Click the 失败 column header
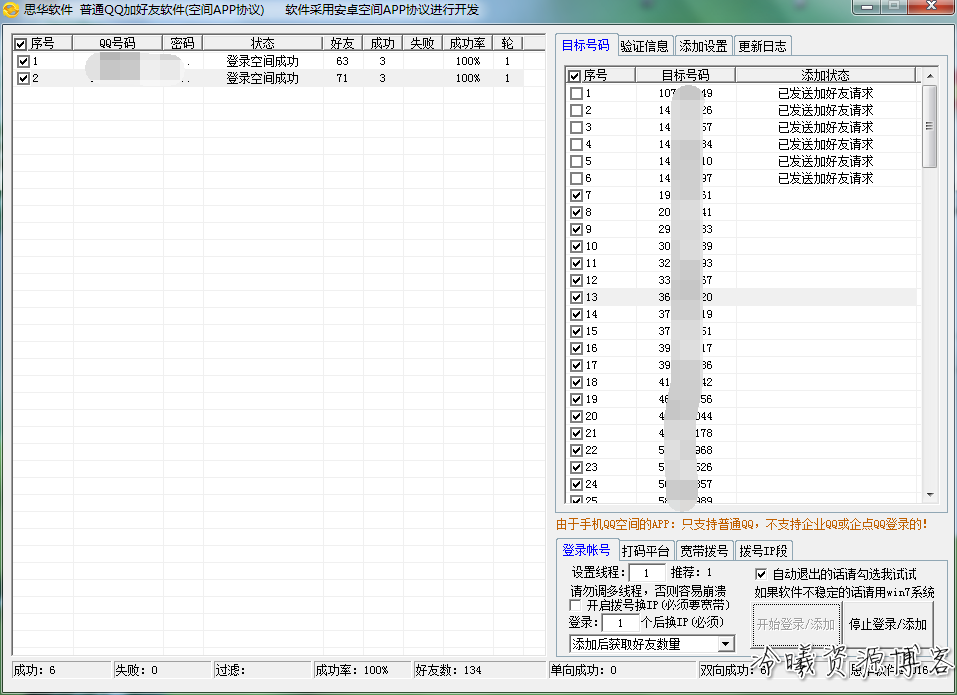 [422, 43]
